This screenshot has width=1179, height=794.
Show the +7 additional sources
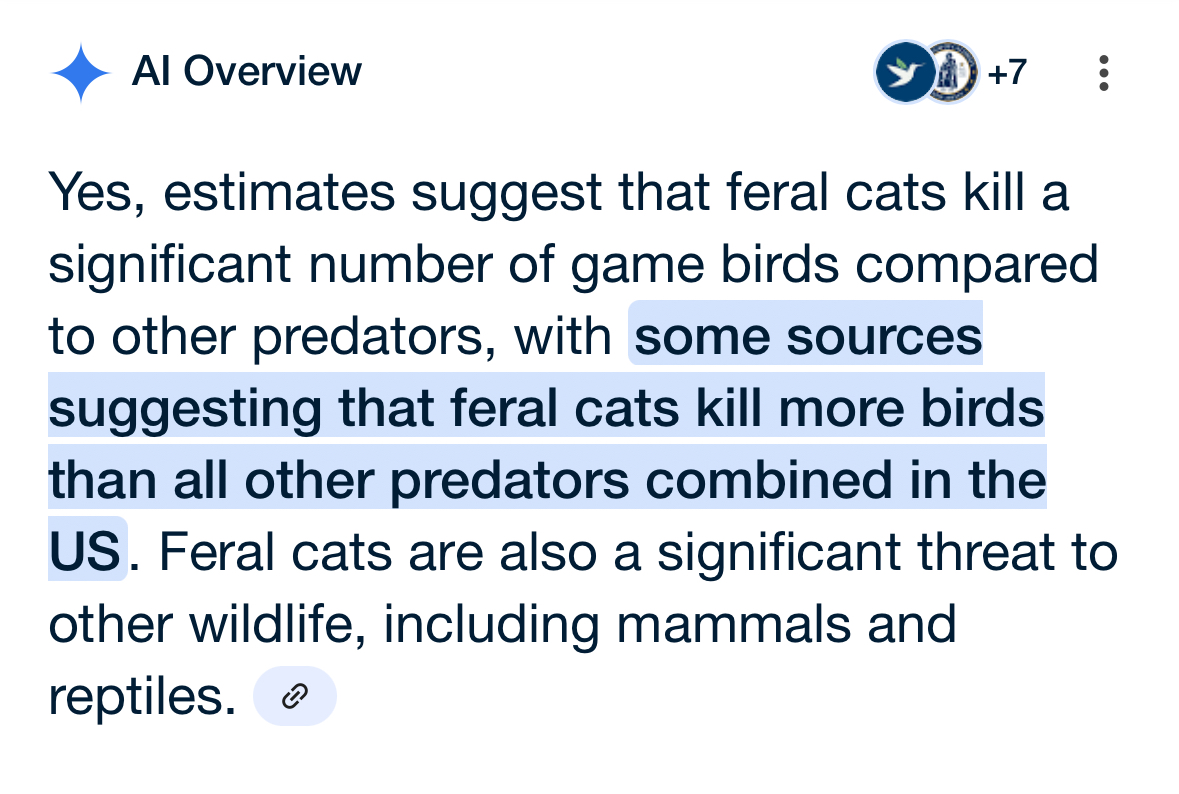(1007, 72)
